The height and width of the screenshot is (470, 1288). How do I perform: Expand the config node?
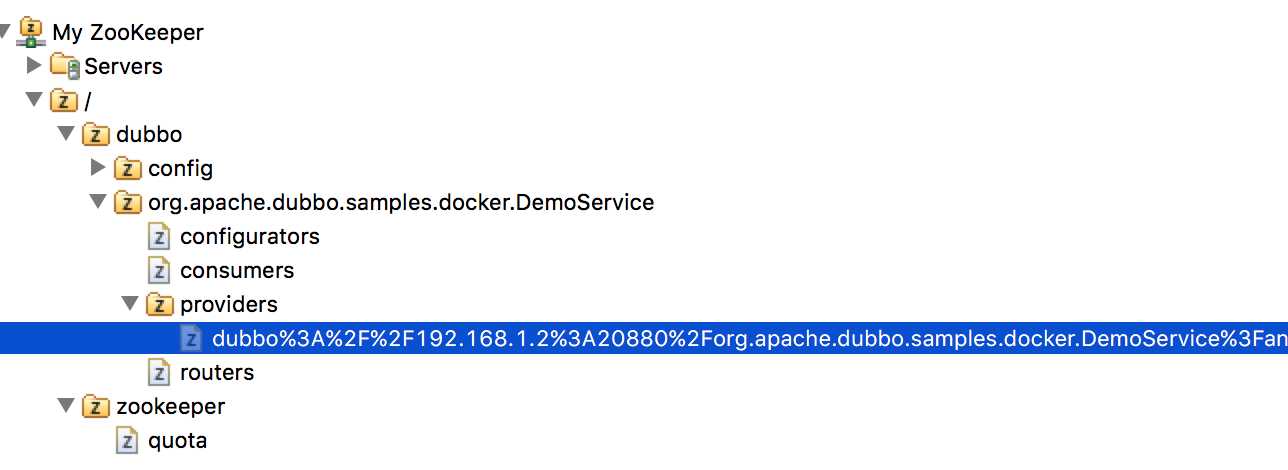98,168
